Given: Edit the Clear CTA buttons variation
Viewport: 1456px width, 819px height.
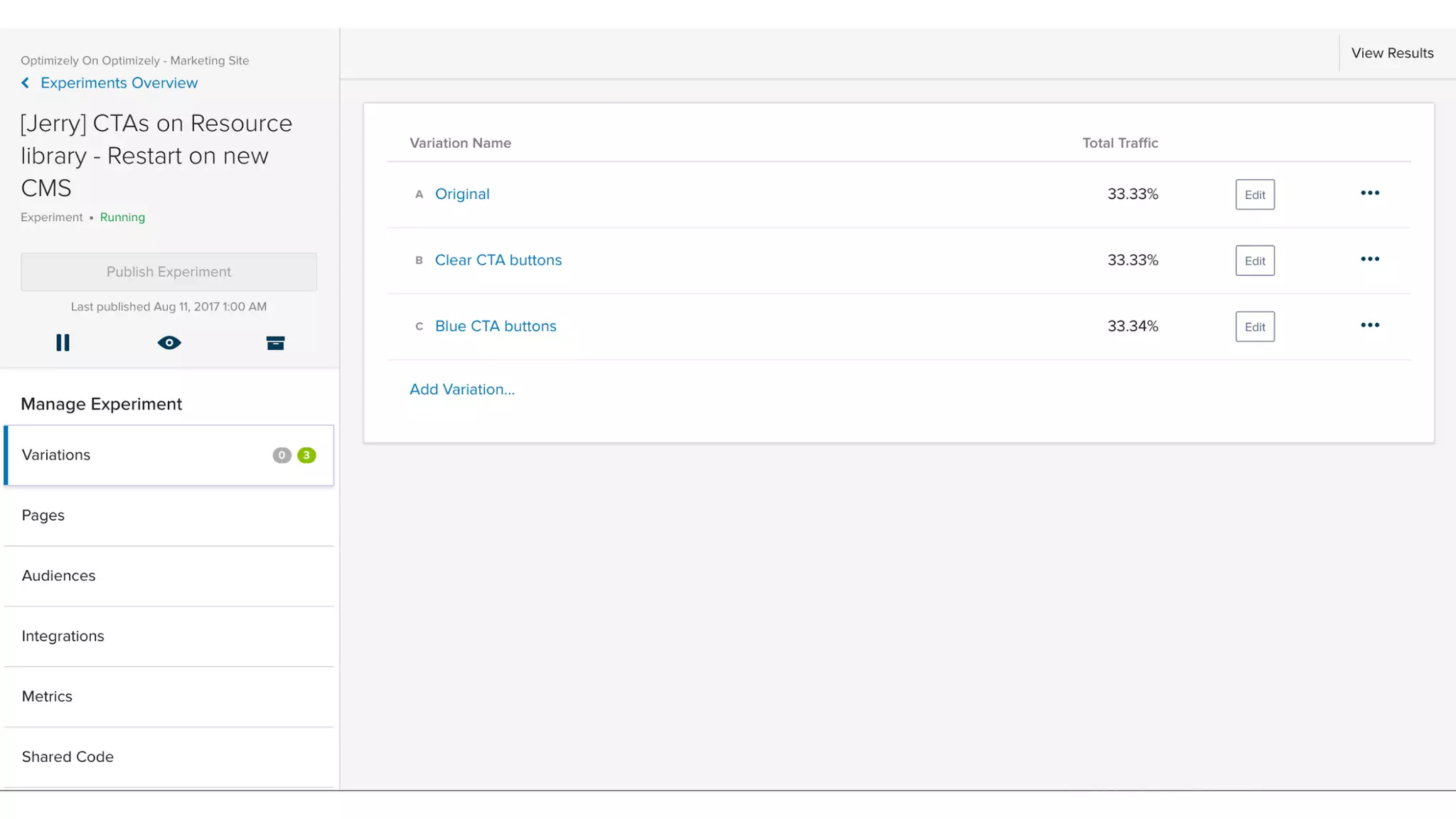Looking at the screenshot, I should pos(1254,261).
